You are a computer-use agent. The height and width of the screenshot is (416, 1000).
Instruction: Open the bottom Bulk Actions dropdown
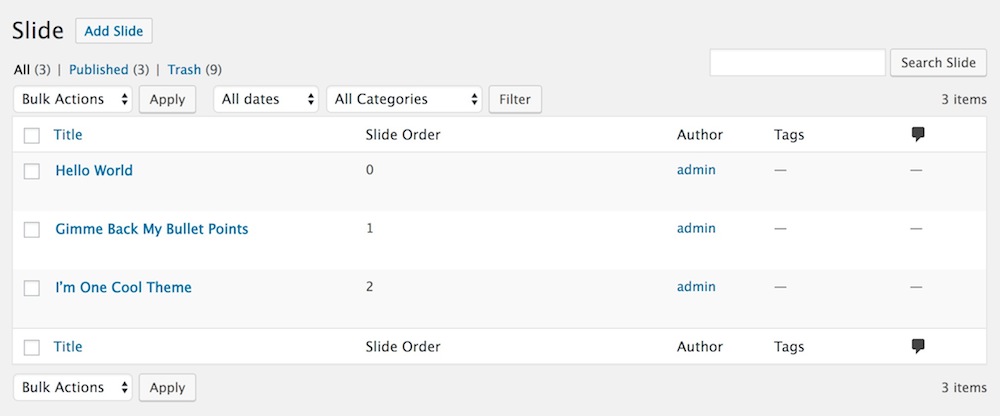(74, 387)
